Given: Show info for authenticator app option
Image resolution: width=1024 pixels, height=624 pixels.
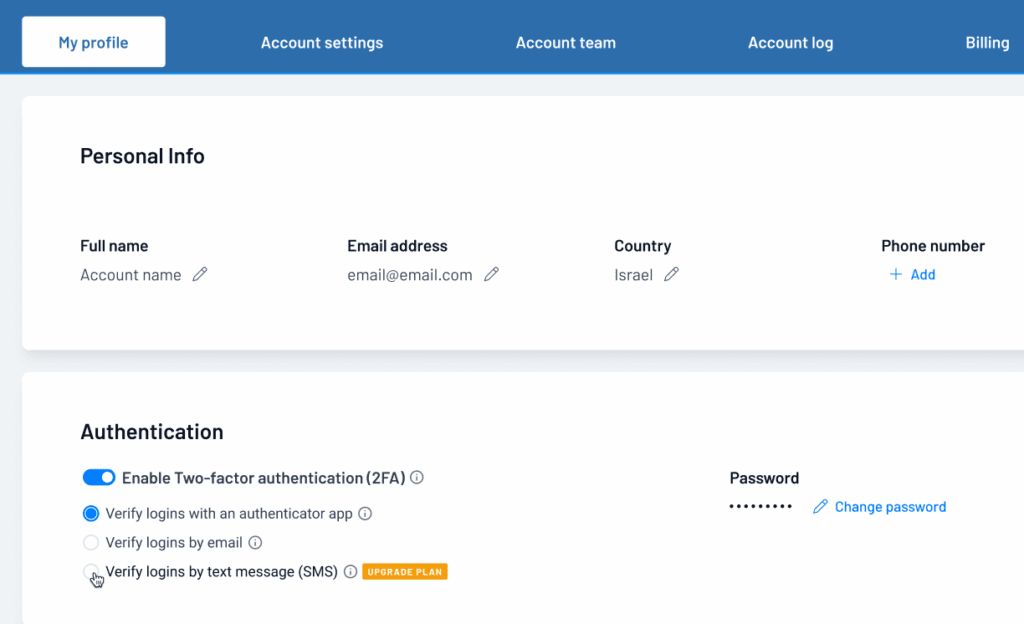Looking at the screenshot, I should point(365,514).
